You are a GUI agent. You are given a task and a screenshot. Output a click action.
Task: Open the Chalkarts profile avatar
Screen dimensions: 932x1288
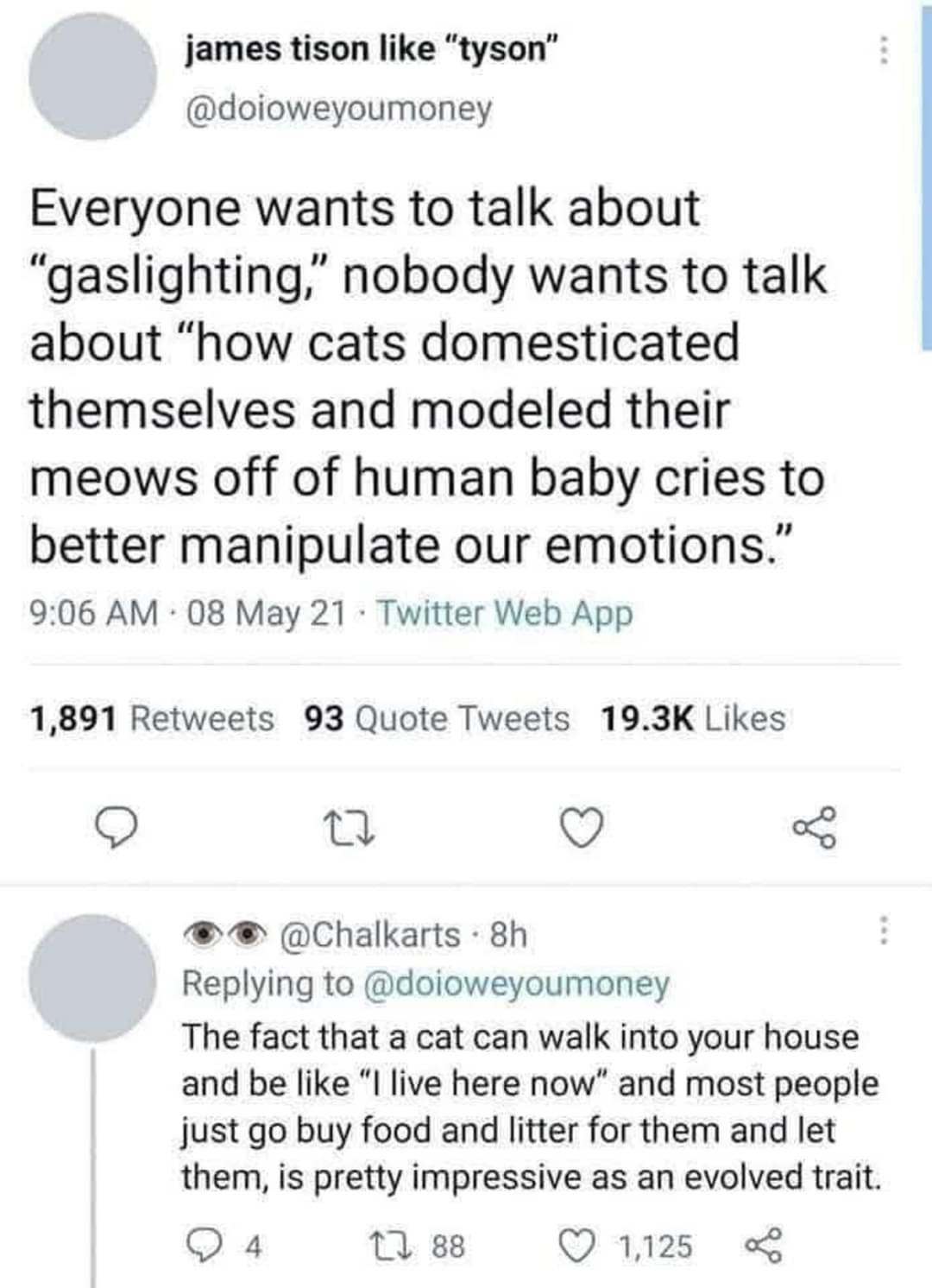(x=91, y=978)
